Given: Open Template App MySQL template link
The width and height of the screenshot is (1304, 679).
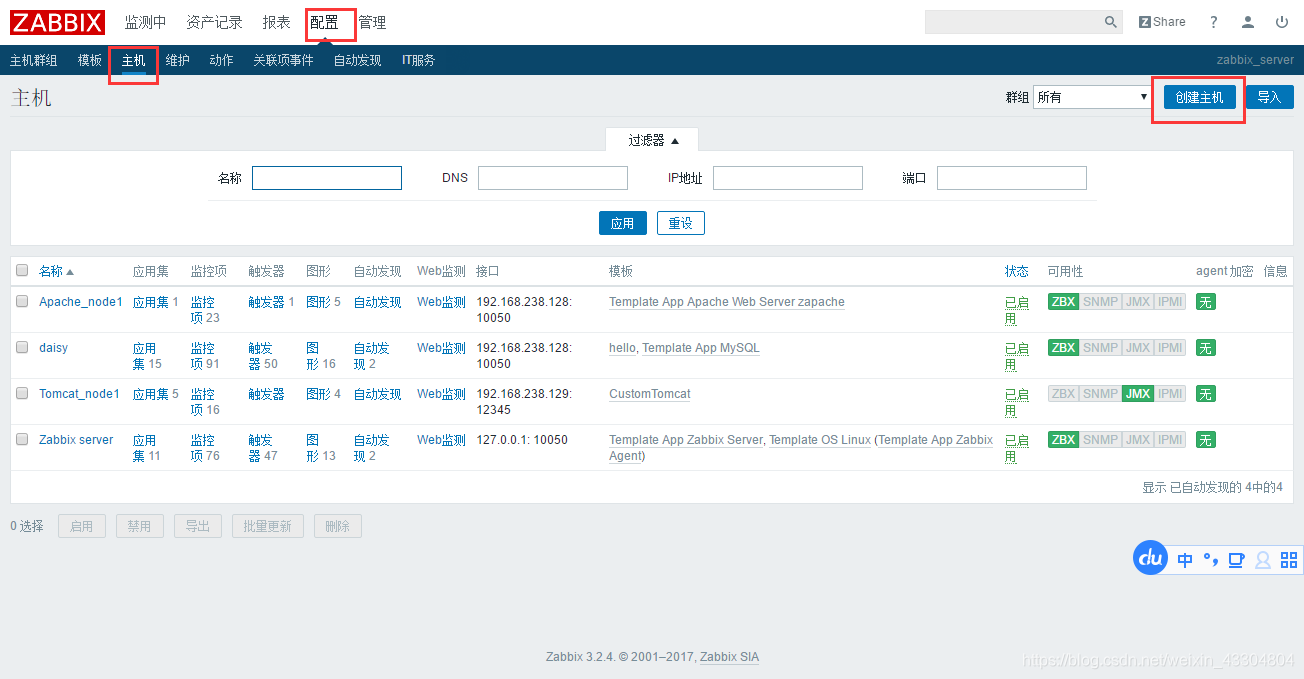Looking at the screenshot, I should 701,348.
